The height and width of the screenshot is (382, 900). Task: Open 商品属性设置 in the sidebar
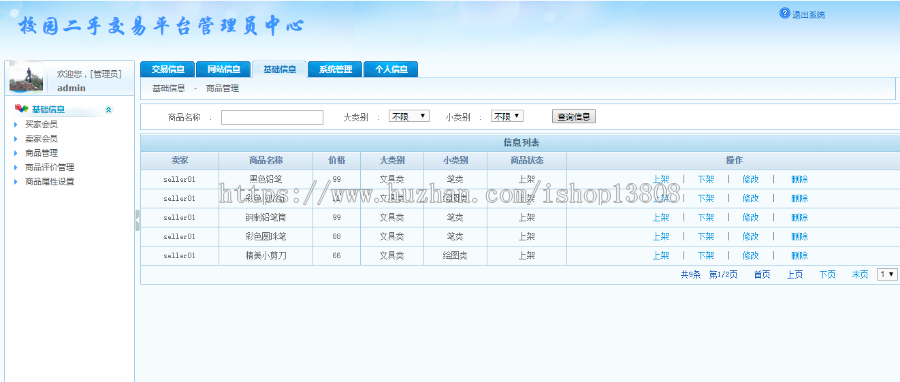(x=49, y=182)
